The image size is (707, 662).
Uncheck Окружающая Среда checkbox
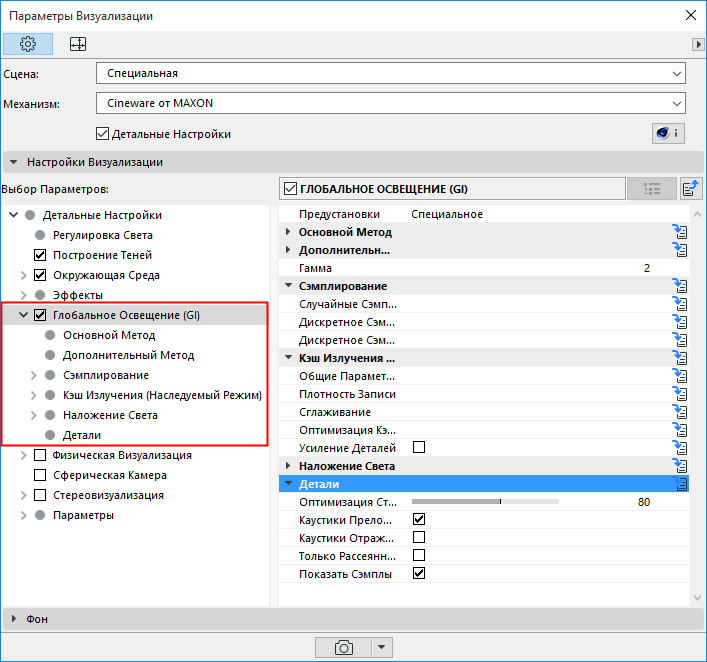click(x=40, y=275)
